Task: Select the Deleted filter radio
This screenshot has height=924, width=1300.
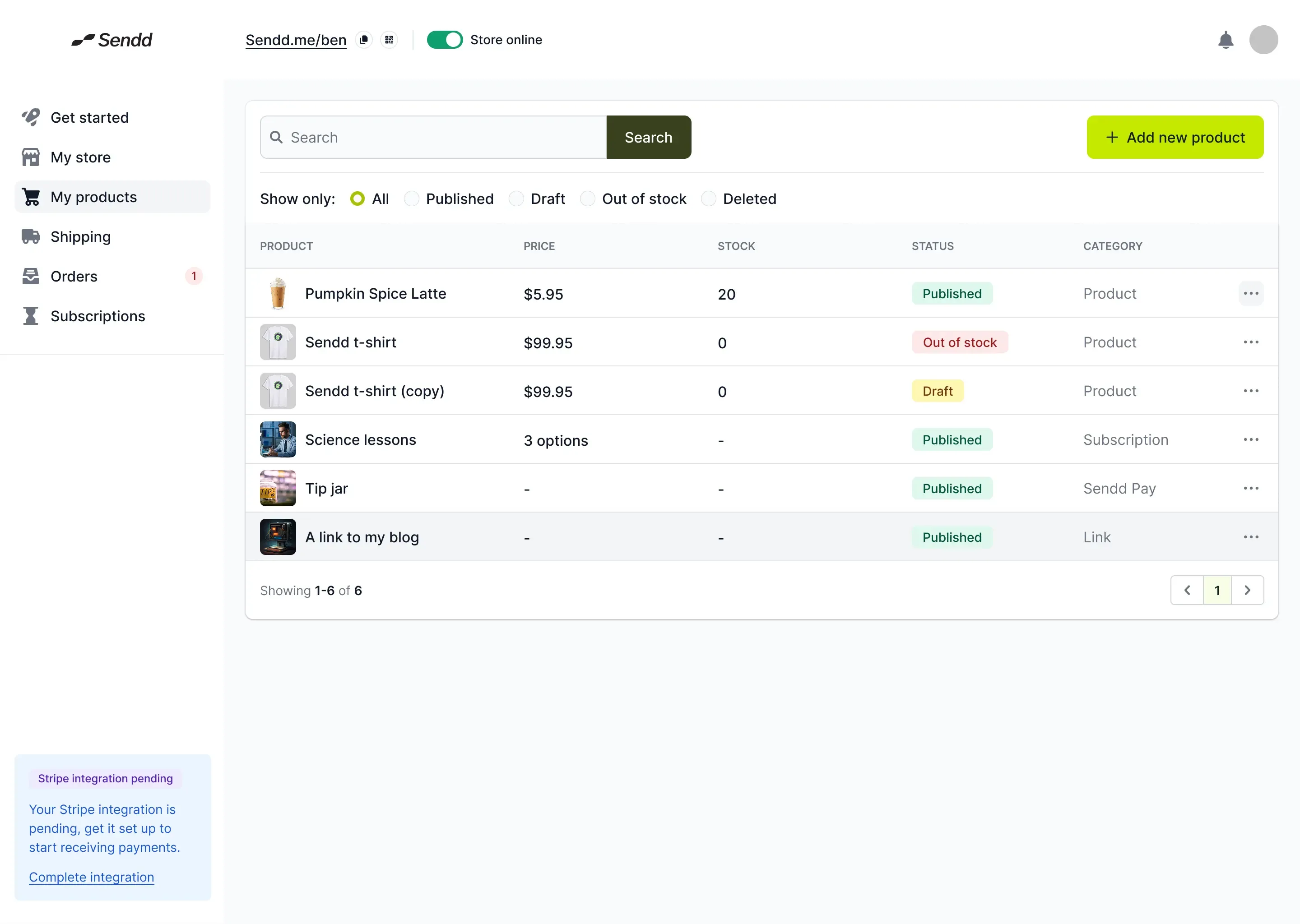Action: click(709, 199)
